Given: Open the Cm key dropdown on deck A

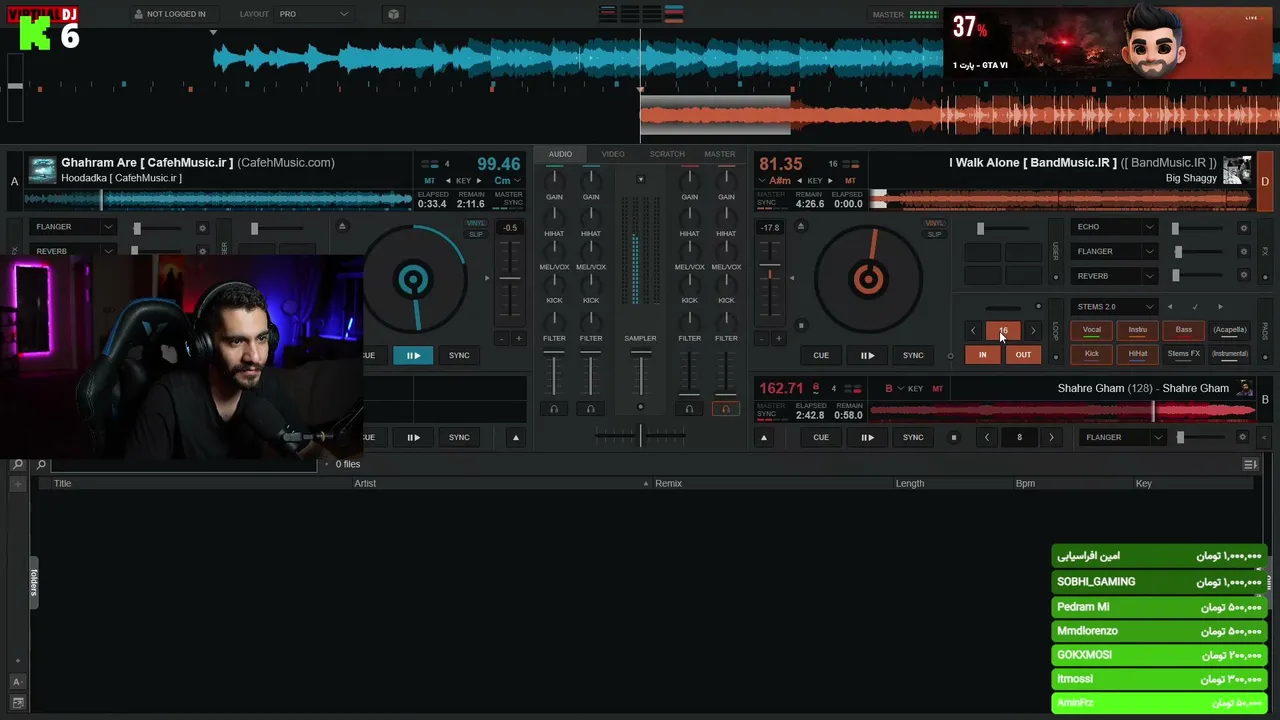Looking at the screenshot, I should point(507,181).
